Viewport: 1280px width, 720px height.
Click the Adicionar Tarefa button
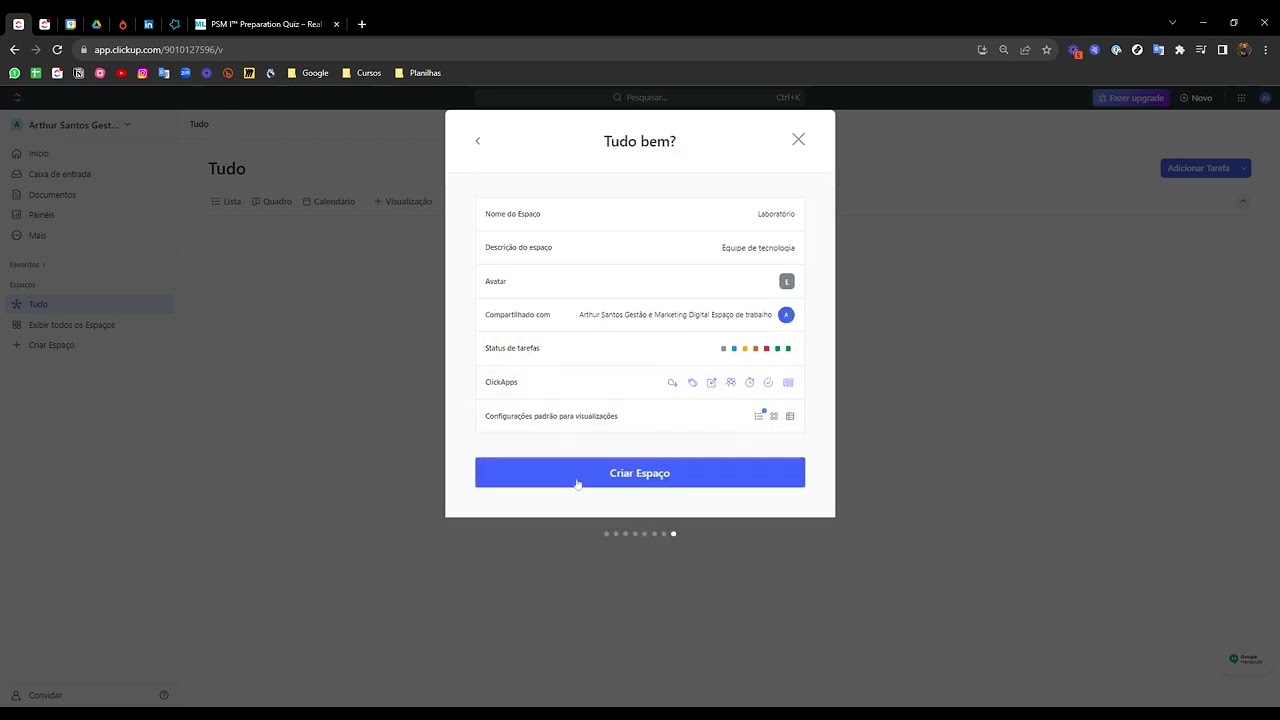pyautogui.click(x=1198, y=168)
